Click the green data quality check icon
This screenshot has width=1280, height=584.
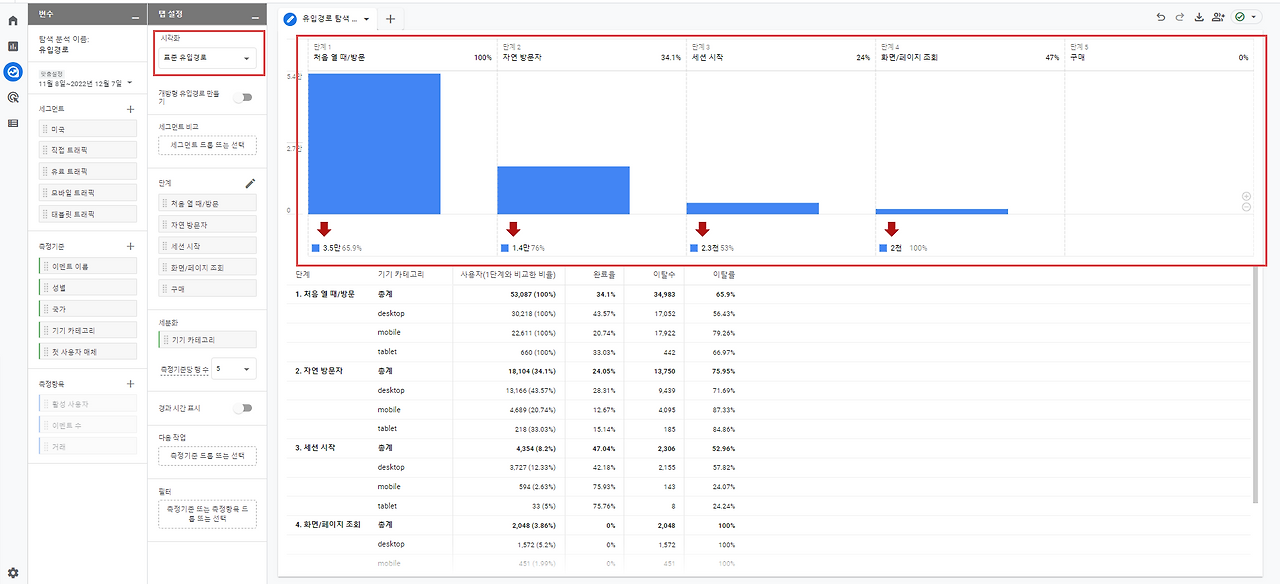tap(1241, 17)
